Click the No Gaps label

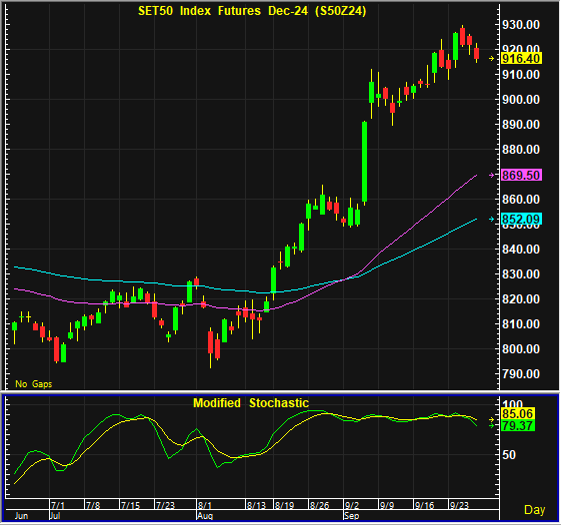[34, 384]
